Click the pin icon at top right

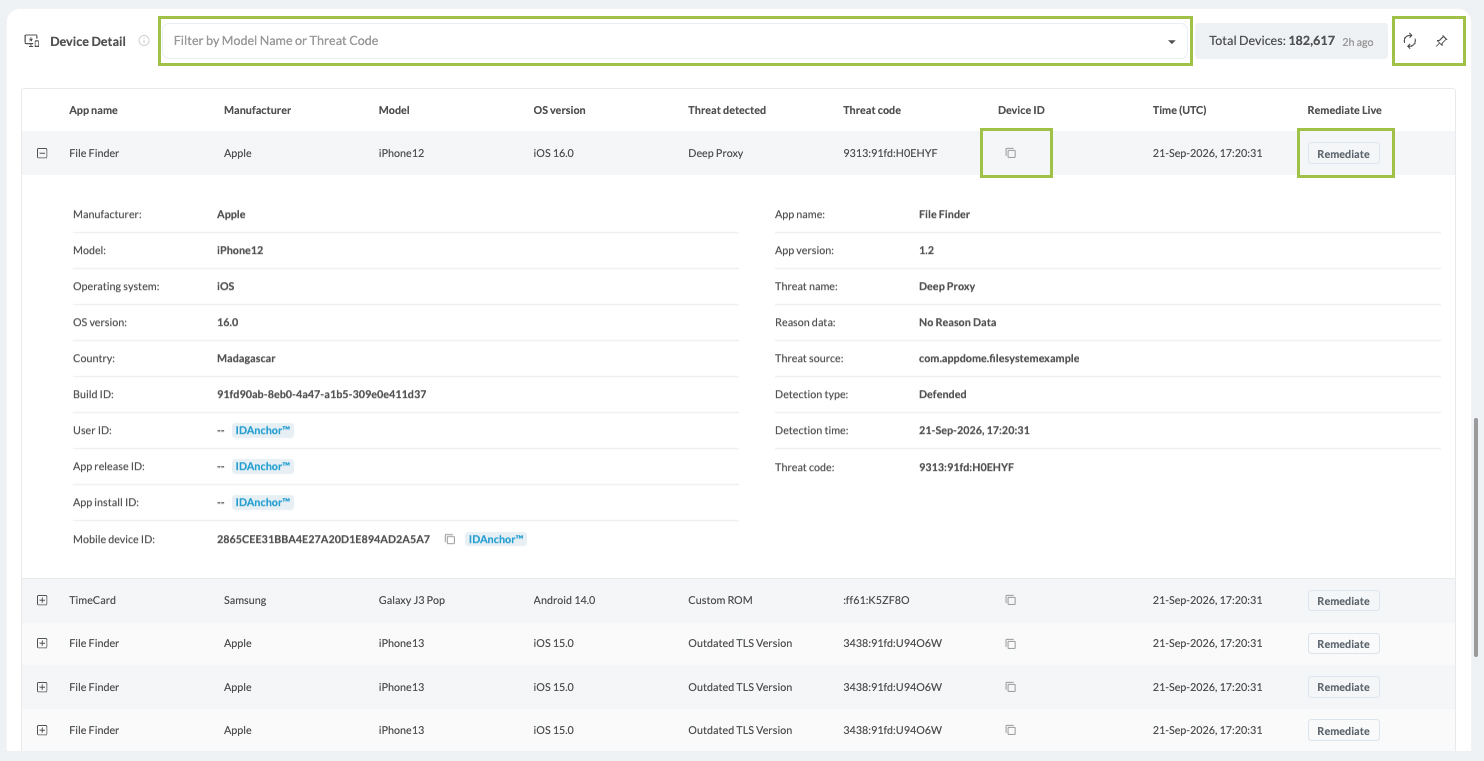coord(1441,41)
